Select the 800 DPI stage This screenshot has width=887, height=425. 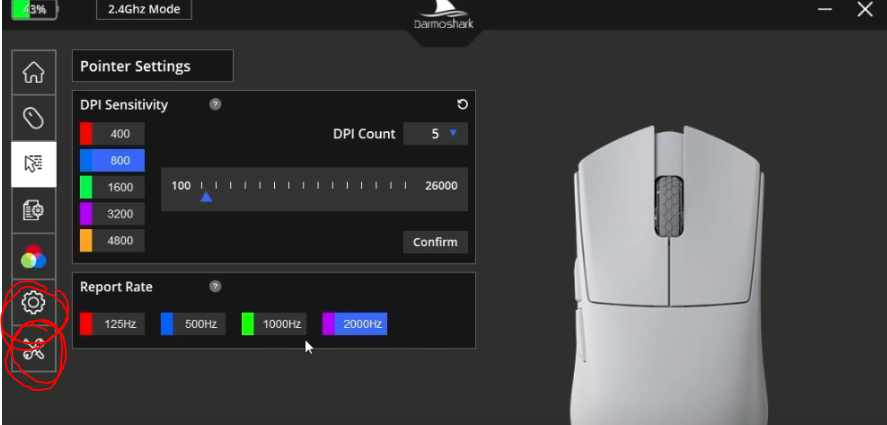point(112,160)
